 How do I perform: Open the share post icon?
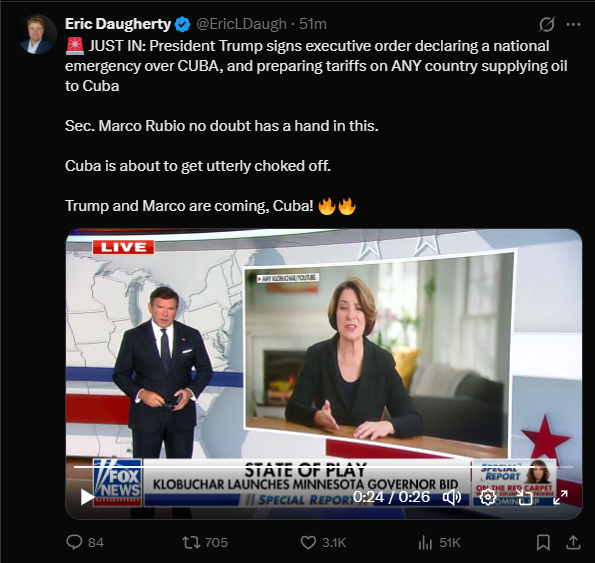click(573, 542)
